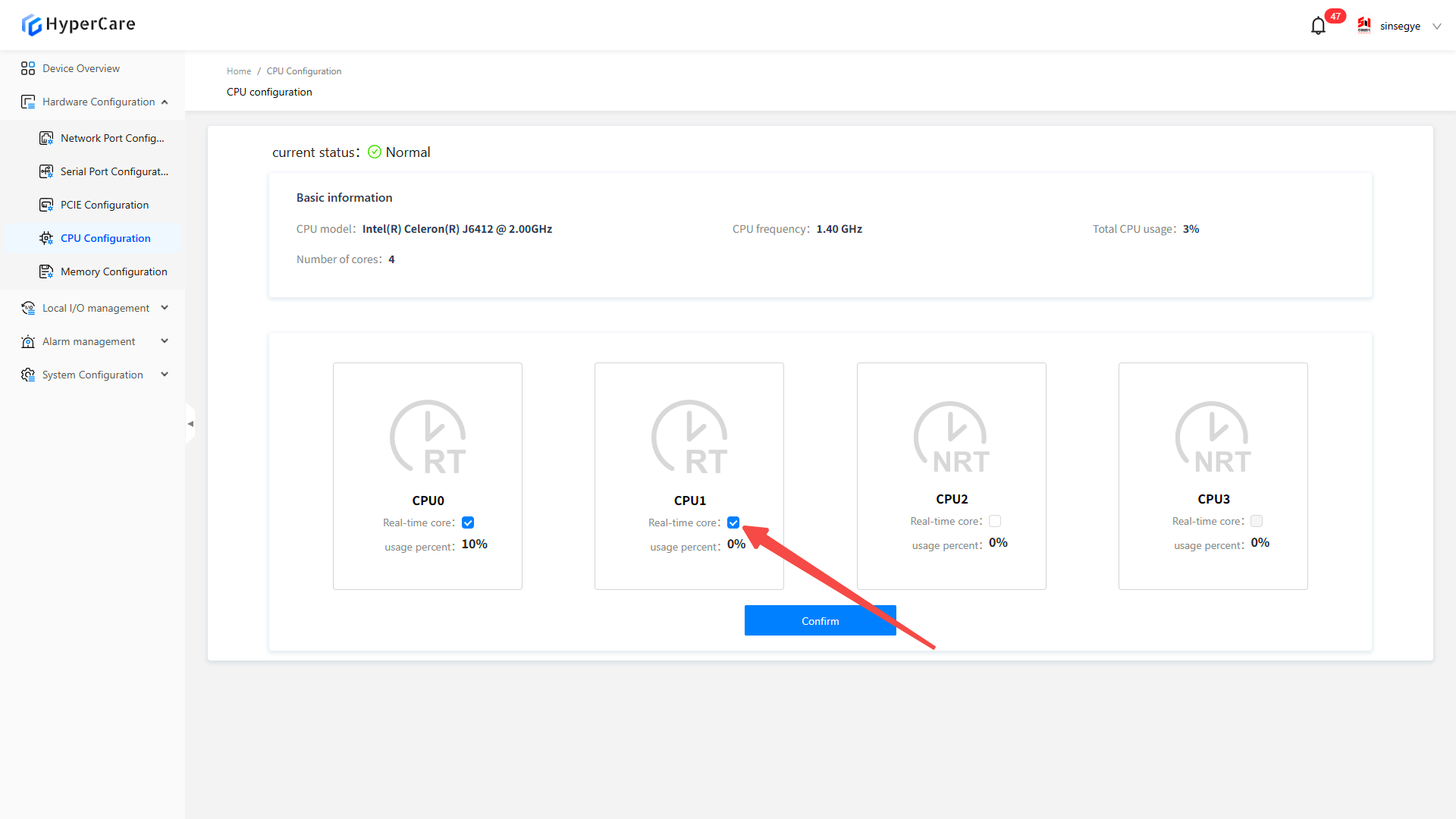Click the Network Port Config icon
This screenshot has width=1456, height=819.
point(46,138)
